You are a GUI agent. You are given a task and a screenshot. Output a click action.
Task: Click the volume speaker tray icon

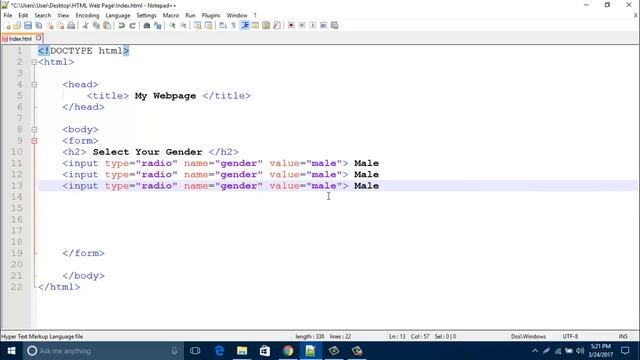(x=580, y=351)
